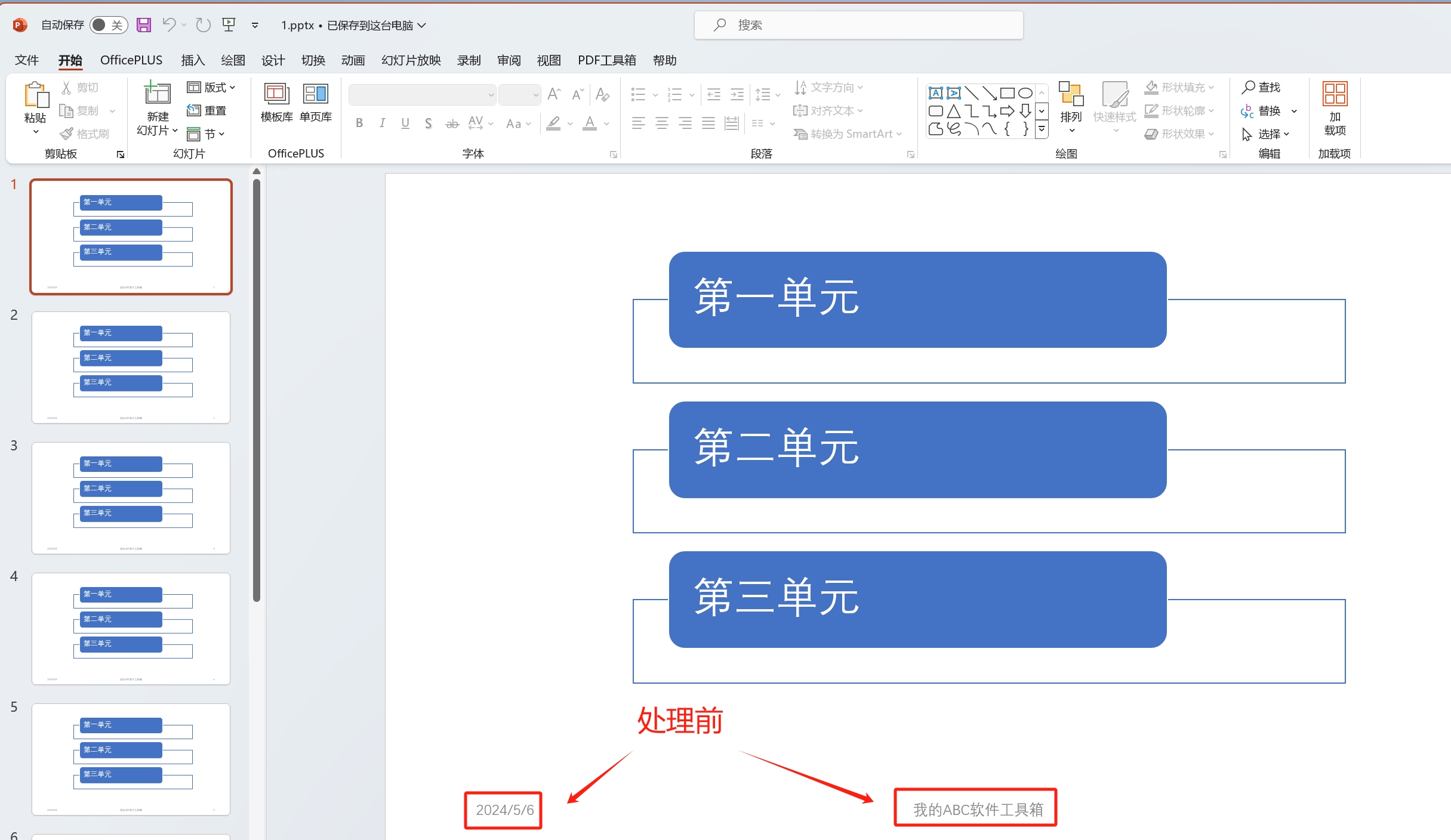Image resolution: width=1451 pixels, height=840 pixels.
Task: Expand the font name combo box
Action: point(491,95)
